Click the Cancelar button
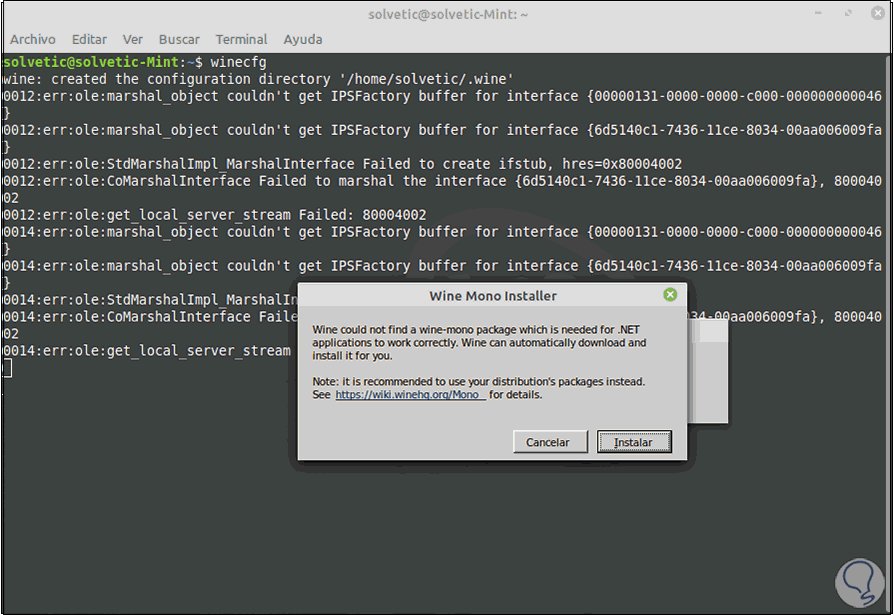The image size is (894, 615). point(550,442)
